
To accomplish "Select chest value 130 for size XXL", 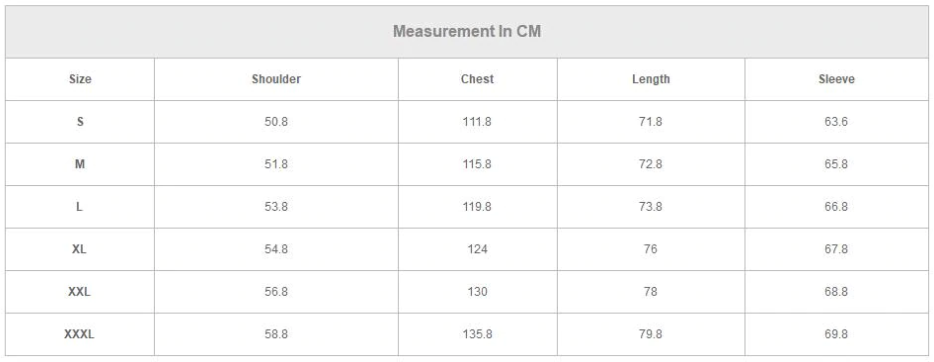I will tap(477, 292).
